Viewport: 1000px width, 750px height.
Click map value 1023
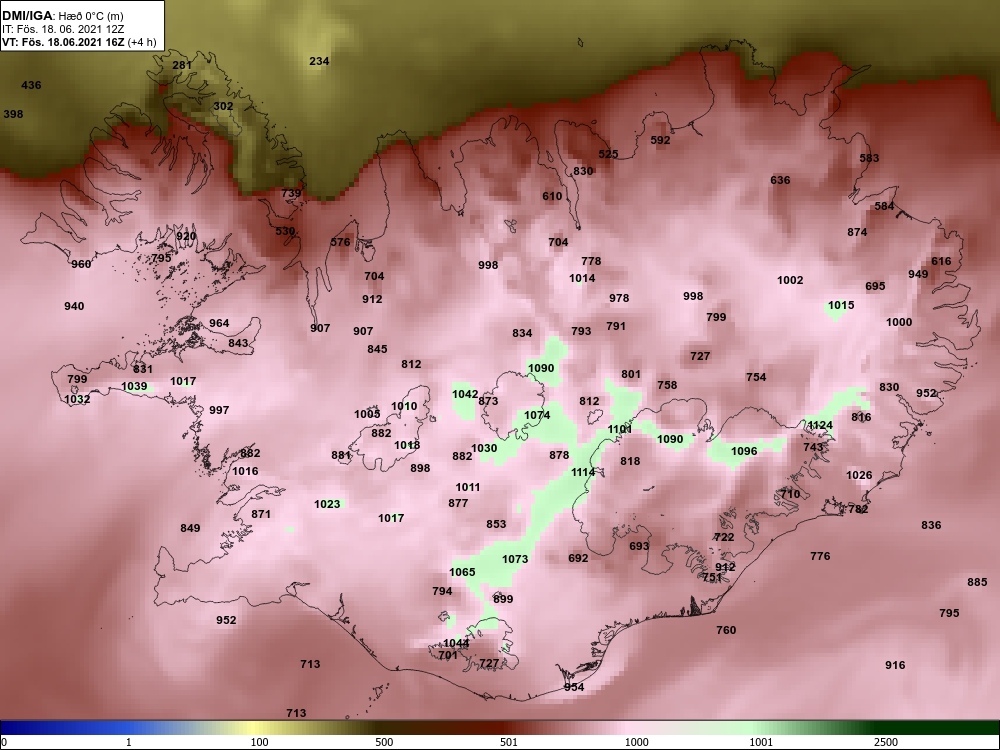327,504
